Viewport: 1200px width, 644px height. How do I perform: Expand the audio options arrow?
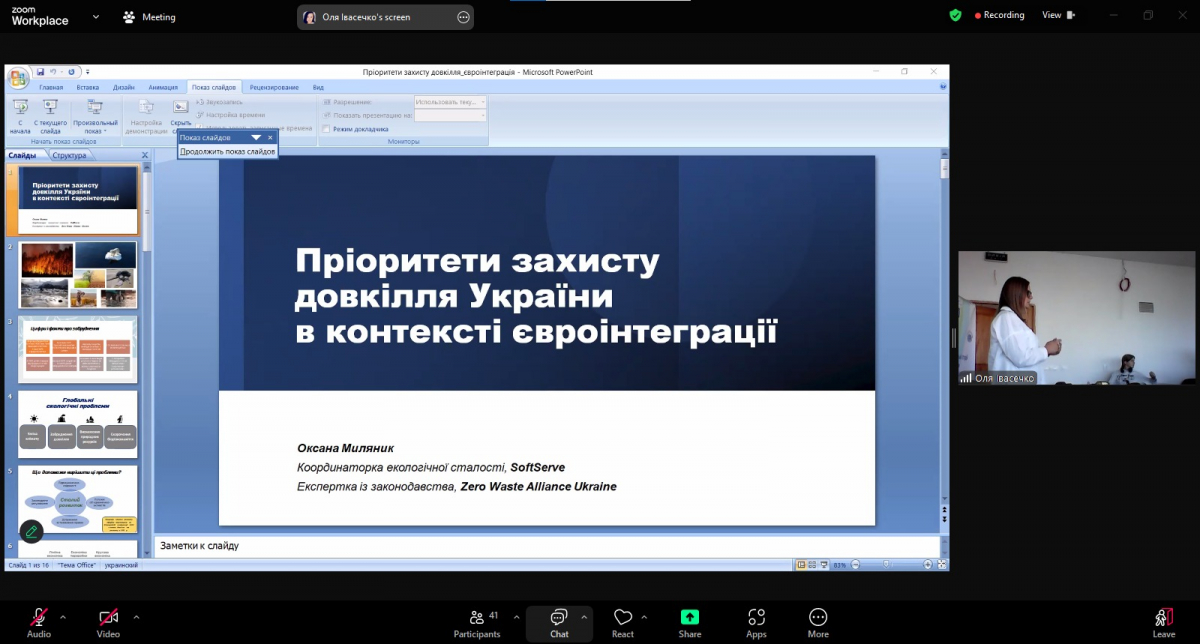click(63, 616)
